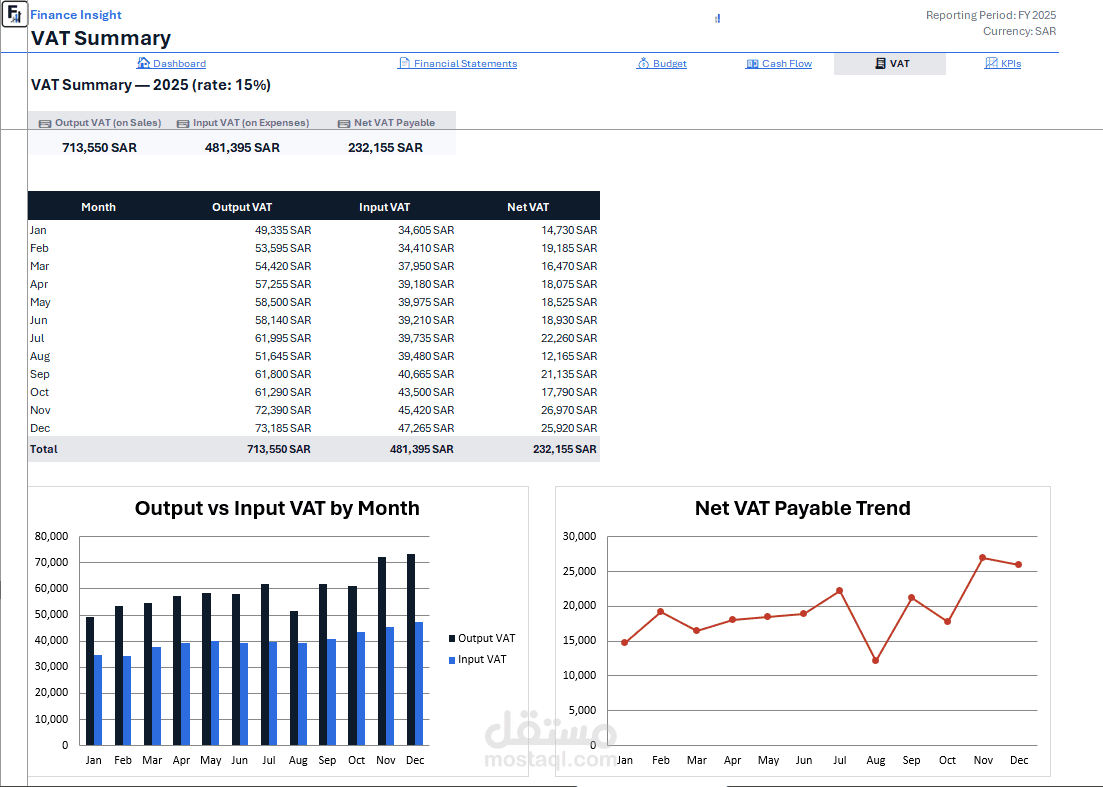
Task: Select the Total row label
Action: 44,449
